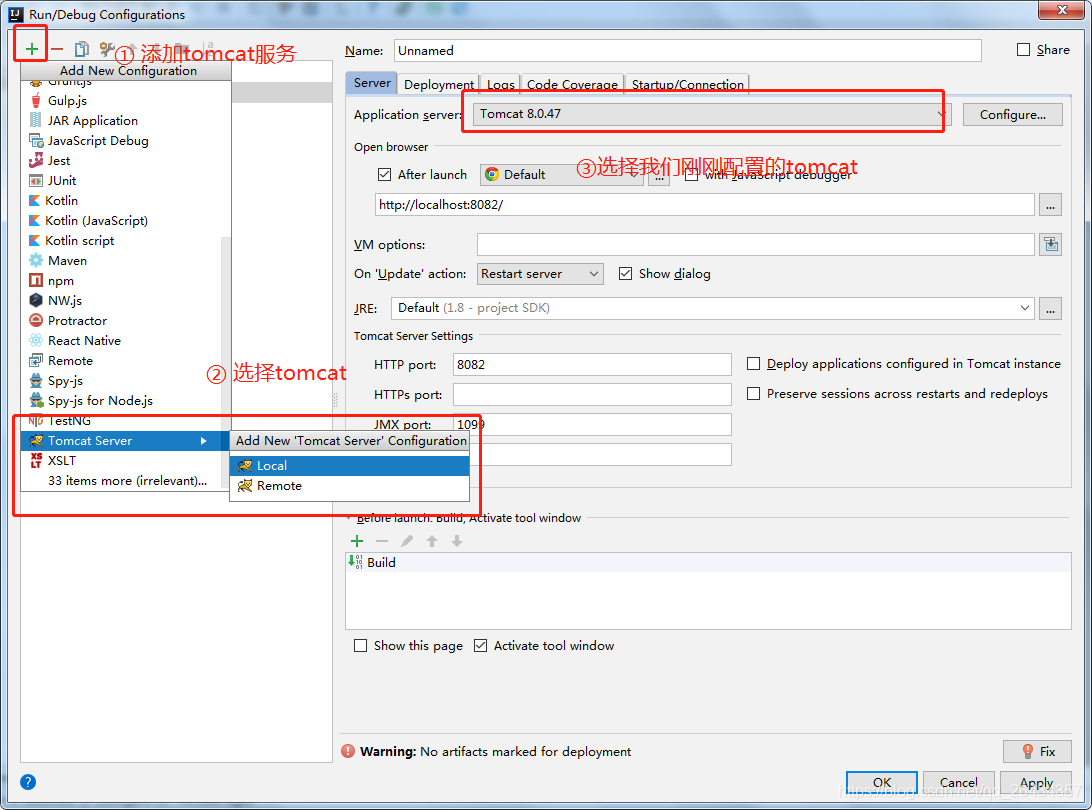Click the minus Remove Configuration icon
This screenshot has width=1092, height=810.
57,49
